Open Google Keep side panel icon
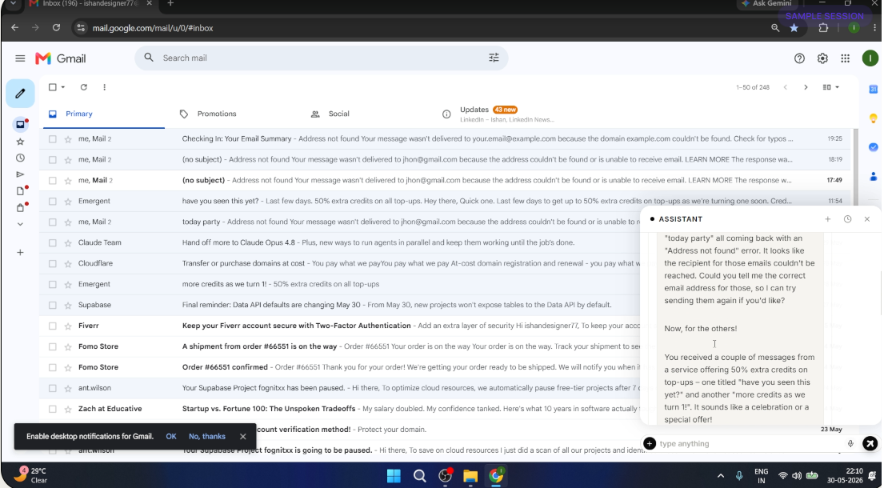The width and height of the screenshot is (882, 488). (873, 118)
